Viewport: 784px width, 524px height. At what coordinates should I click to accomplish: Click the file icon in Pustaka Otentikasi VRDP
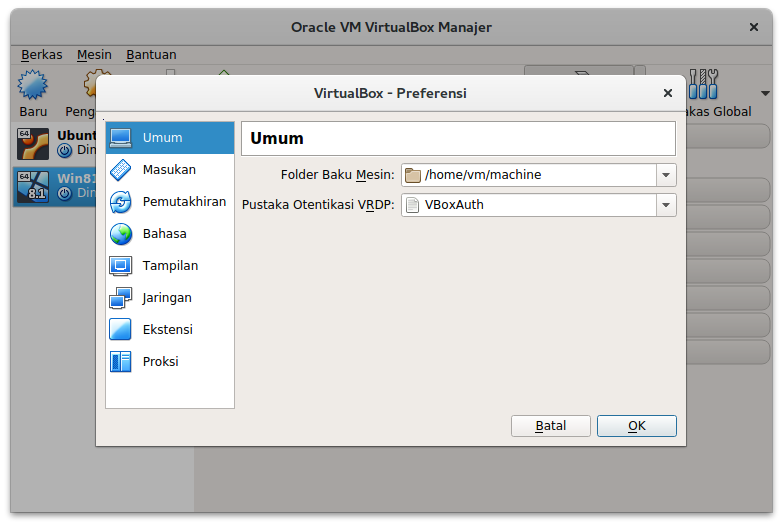412,205
